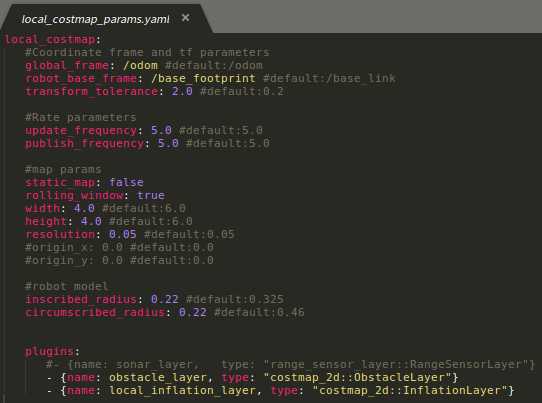
Task: Click the value 'false' of static_map
Action: point(127,182)
